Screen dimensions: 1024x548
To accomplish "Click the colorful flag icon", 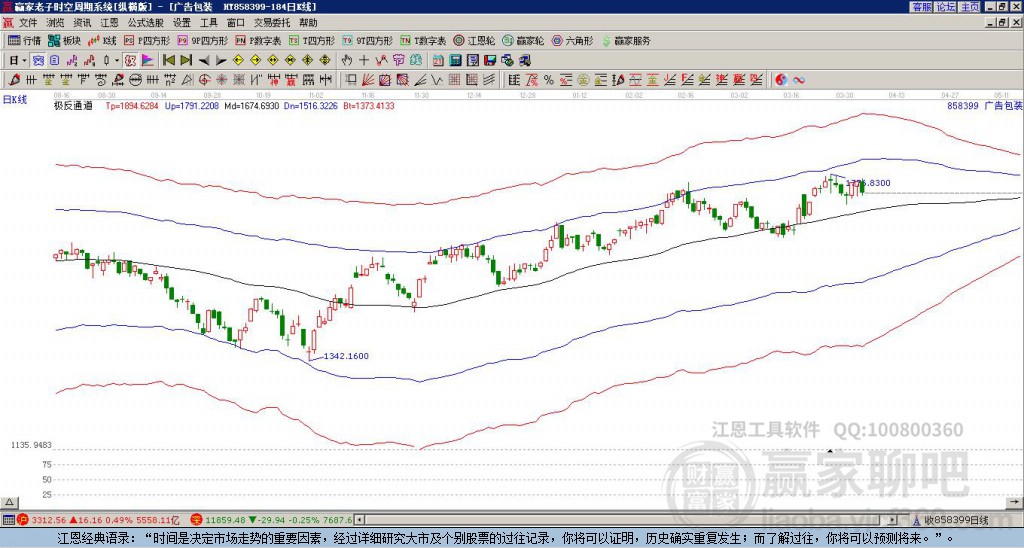I will coord(148,61).
